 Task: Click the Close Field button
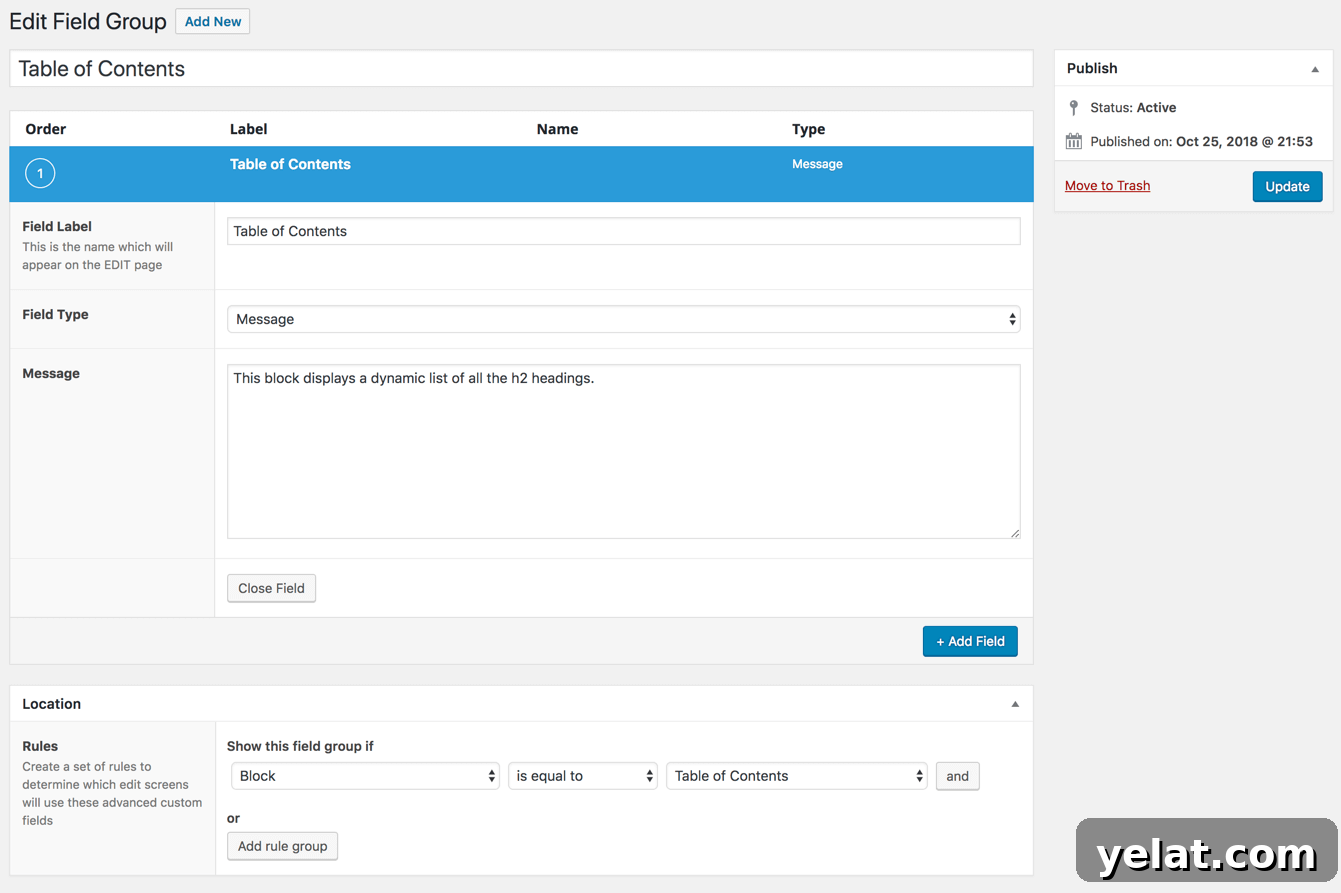tap(271, 588)
